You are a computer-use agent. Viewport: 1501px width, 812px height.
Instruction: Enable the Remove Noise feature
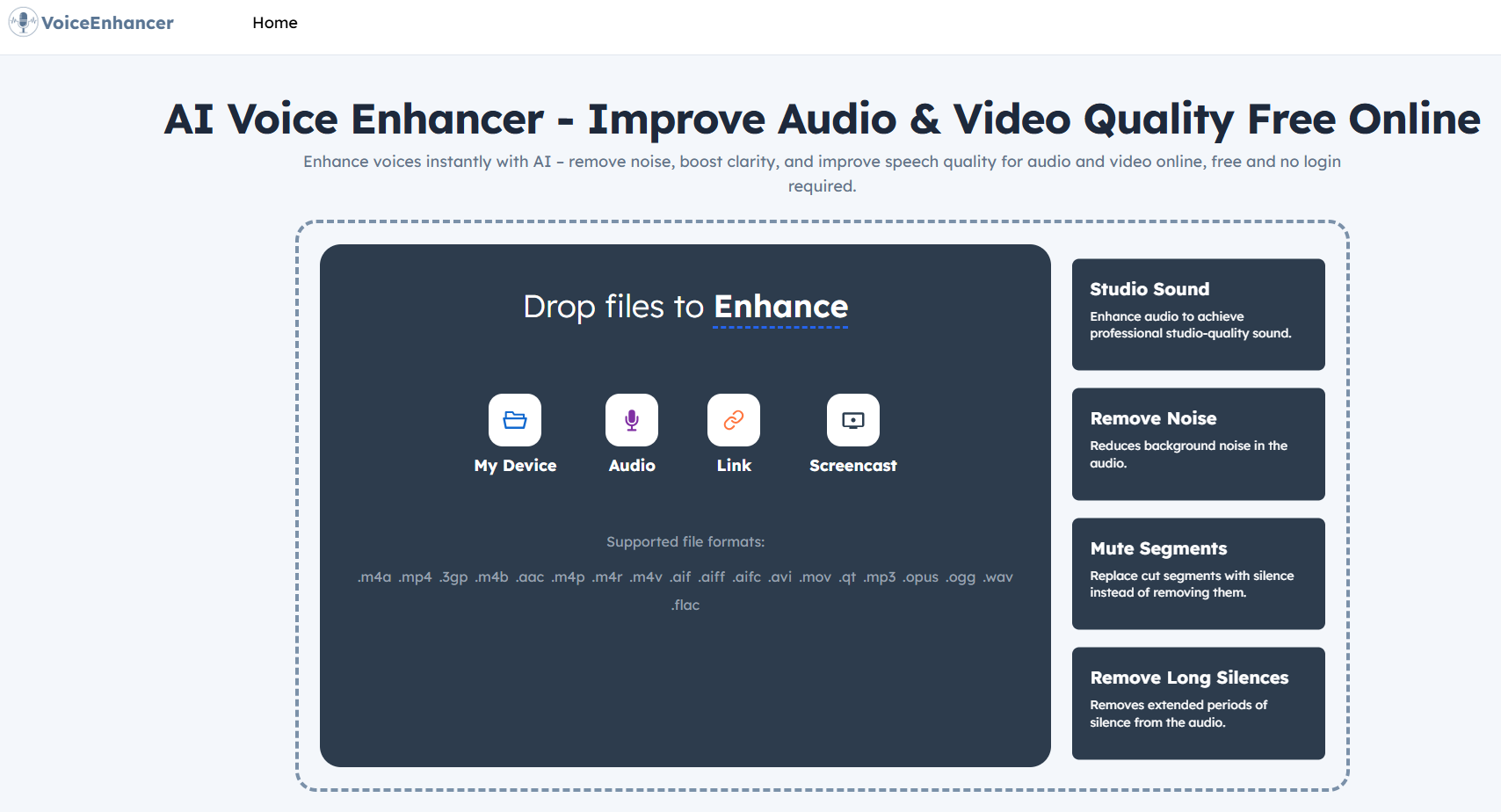[1198, 444]
